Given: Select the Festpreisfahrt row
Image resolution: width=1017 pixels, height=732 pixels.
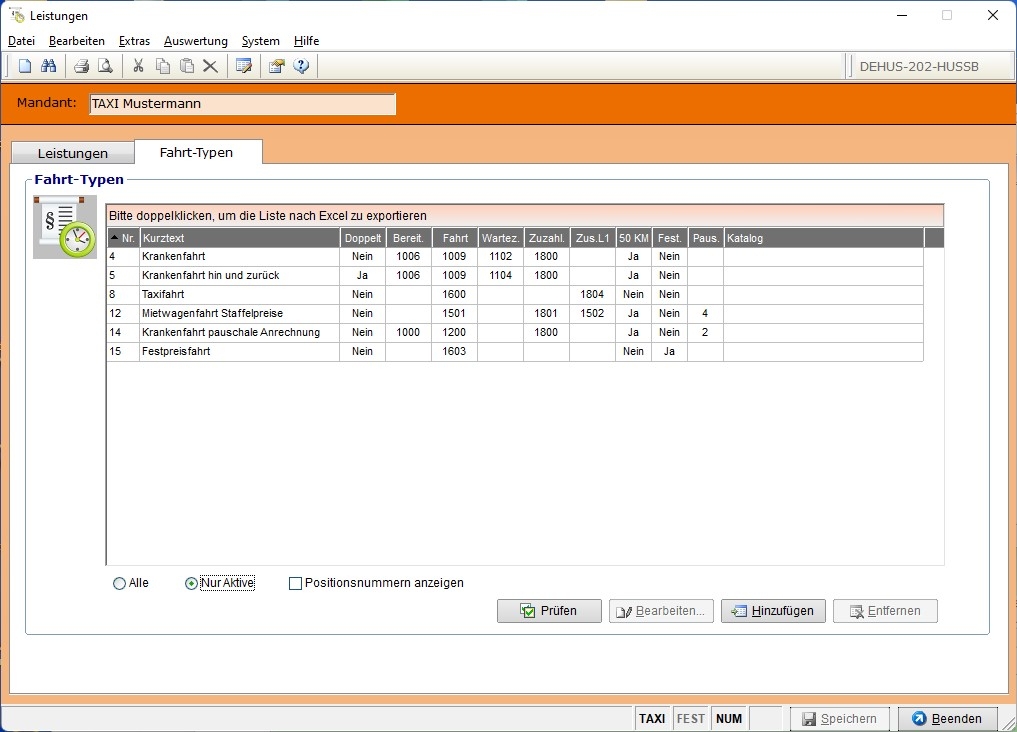Looking at the screenshot, I should point(515,351).
